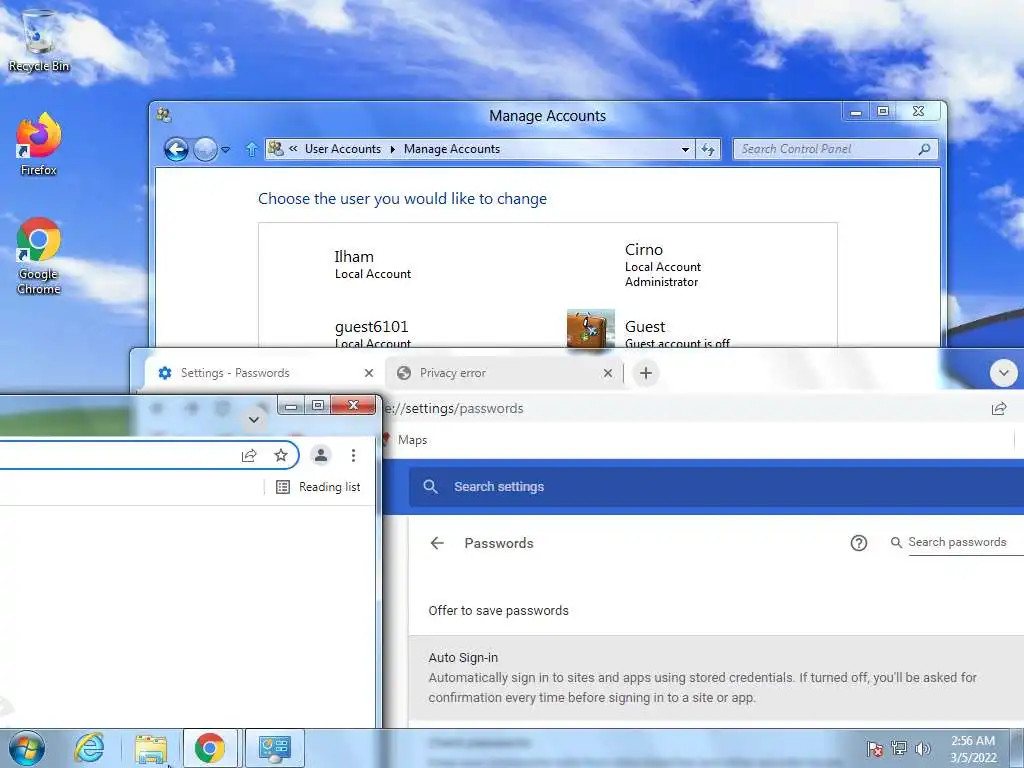Click the share icon in front Chrome window

point(249,456)
